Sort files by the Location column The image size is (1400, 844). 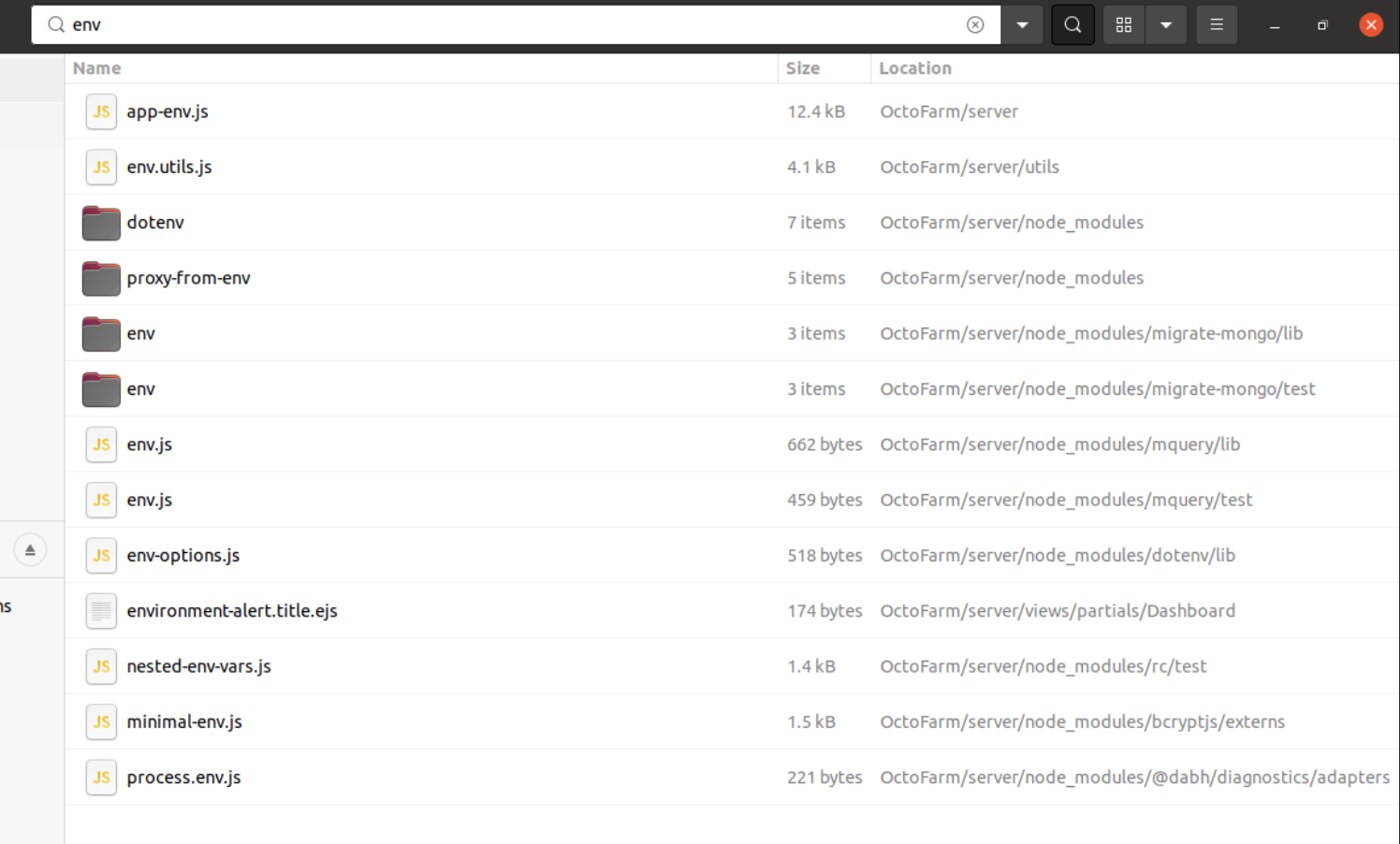coord(915,67)
